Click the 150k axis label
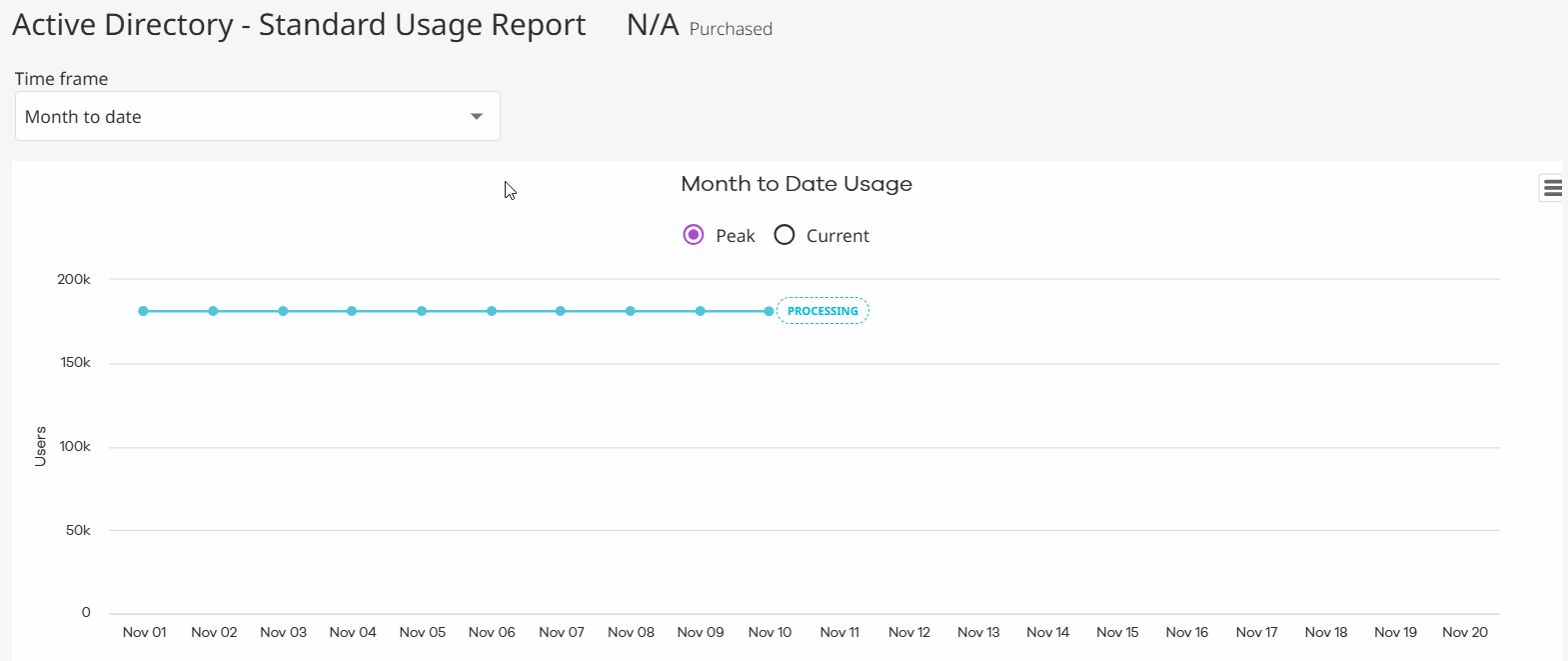The width and height of the screenshot is (1568, 661). click(75, 362)
